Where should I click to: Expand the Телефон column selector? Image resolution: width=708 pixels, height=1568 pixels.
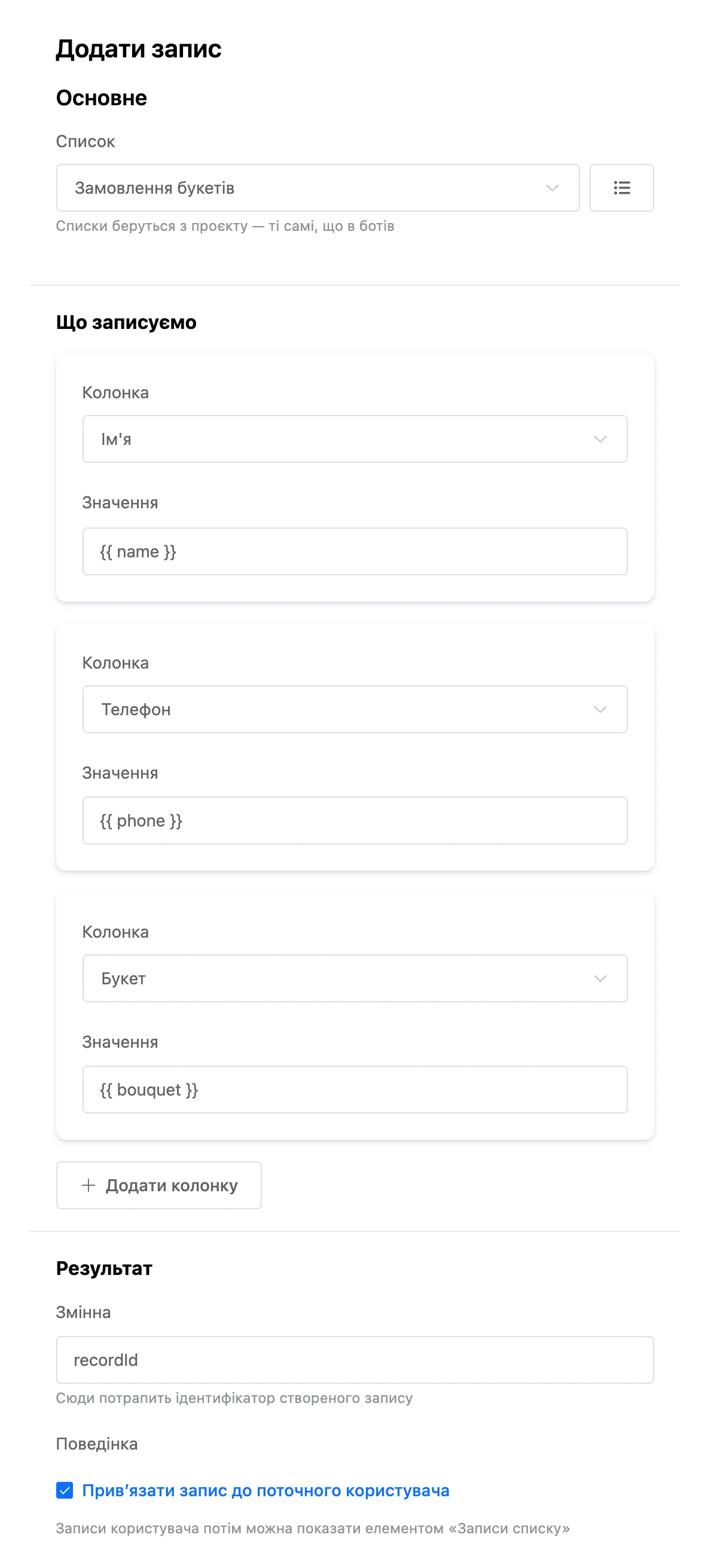click(355, 709)
